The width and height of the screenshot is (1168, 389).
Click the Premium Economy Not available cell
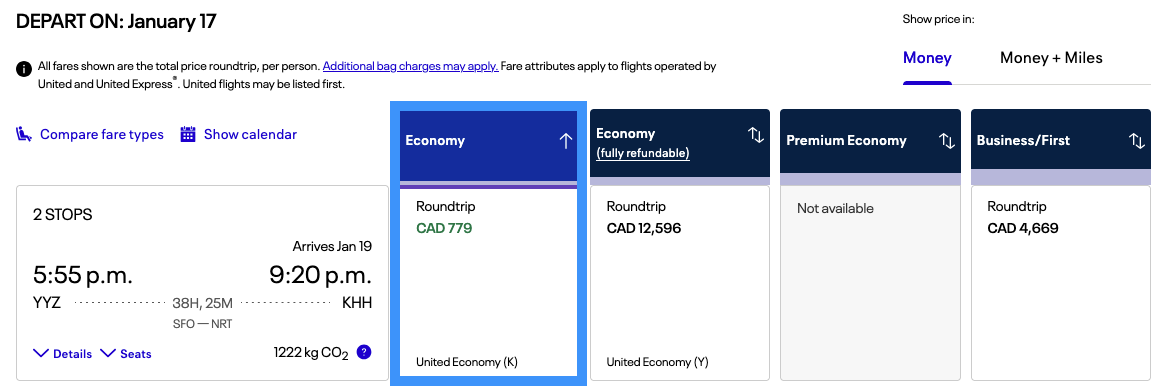click(870, 282)
